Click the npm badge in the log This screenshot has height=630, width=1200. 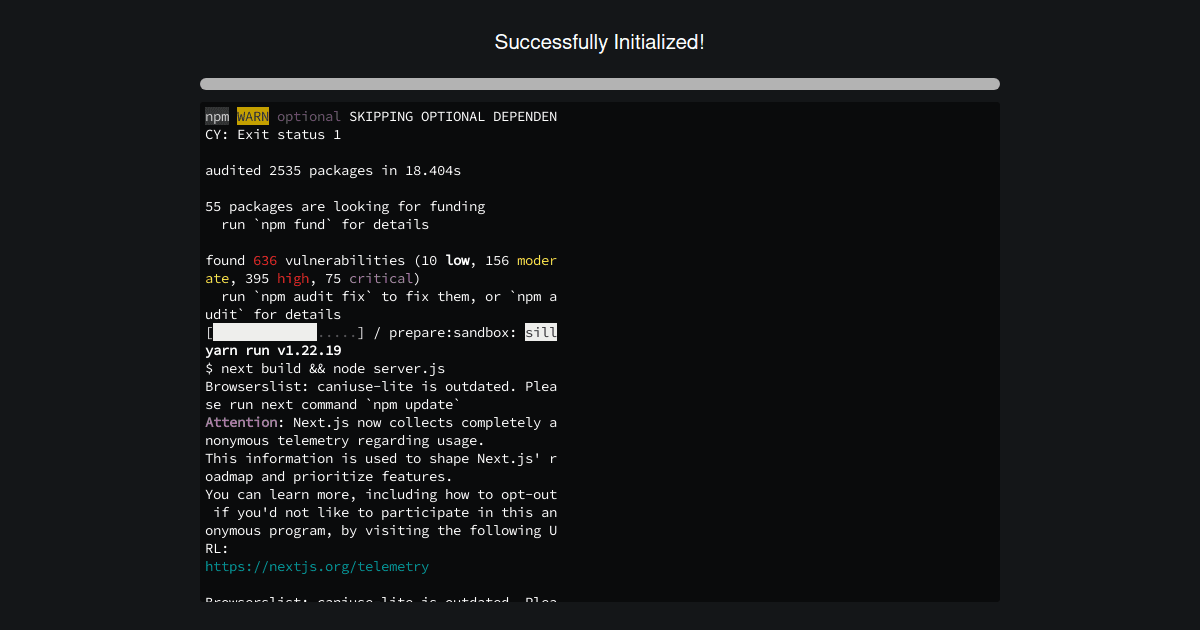point(216,116)
